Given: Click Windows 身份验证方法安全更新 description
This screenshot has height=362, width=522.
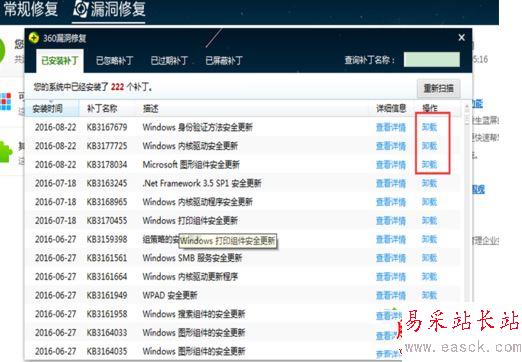Looking at the screenshot, I should point(197,127).
